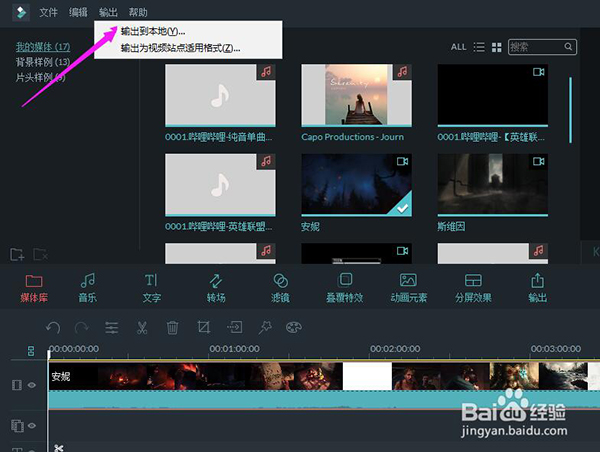
Task: Open the 分屏效果 (Split screen) panel
Action: click(473, 287)
